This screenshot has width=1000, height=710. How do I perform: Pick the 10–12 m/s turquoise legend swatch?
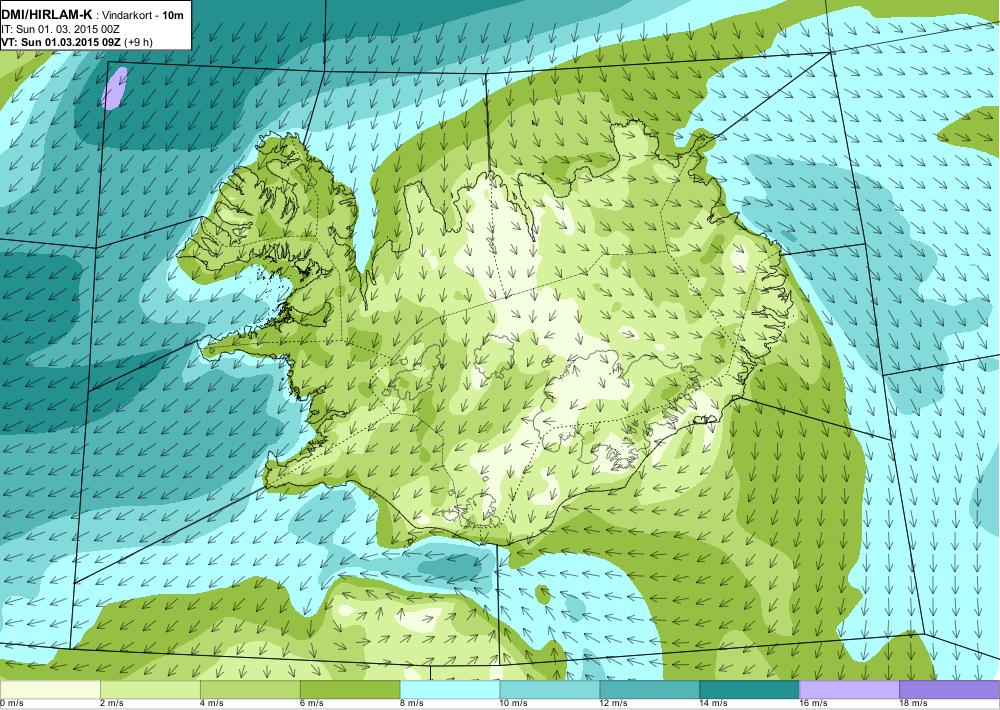pyautogui.click(x=550, y=690)
